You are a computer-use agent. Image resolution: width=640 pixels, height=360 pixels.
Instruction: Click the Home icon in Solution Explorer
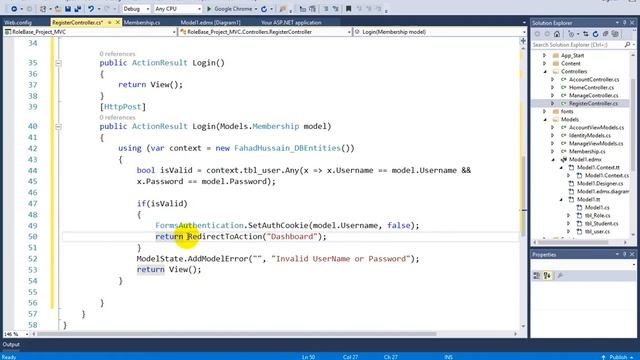[557, 34]
